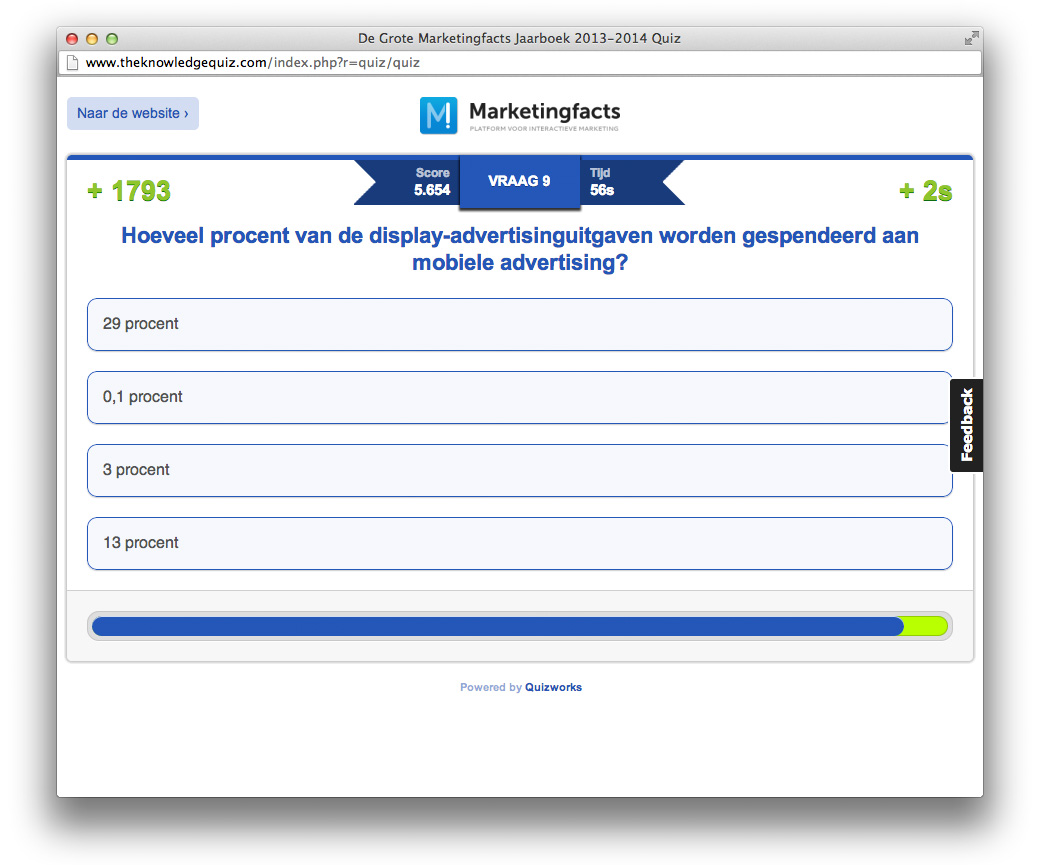Click the yellow minimize window button
The image size is (1040, 865).
(x=92, y=39)
